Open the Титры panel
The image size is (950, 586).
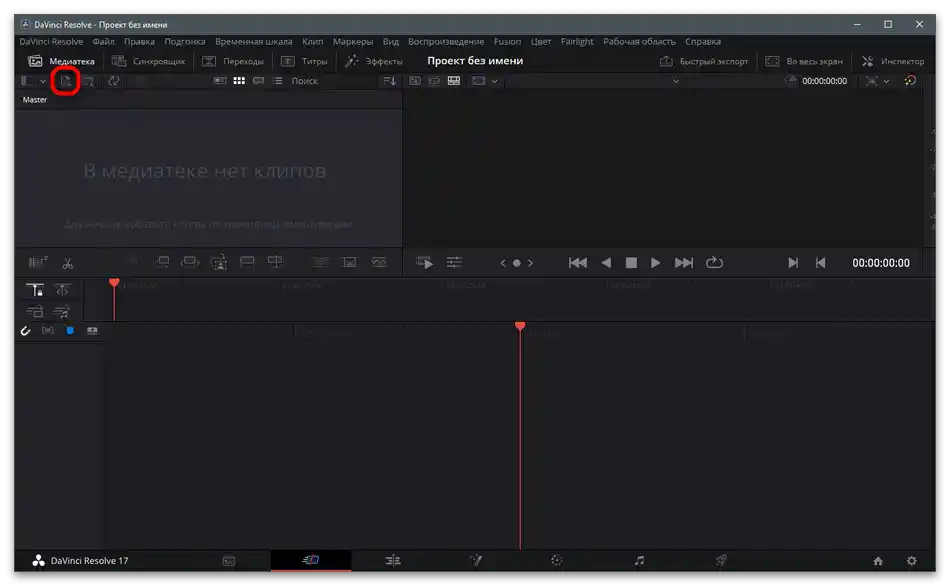tap(304, 61)
